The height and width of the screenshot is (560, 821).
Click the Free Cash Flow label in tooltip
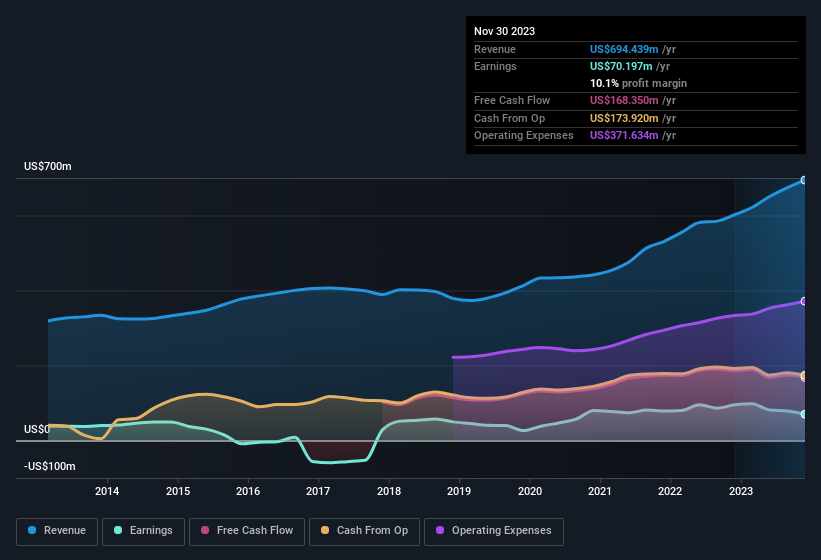[x=512, y=100]
